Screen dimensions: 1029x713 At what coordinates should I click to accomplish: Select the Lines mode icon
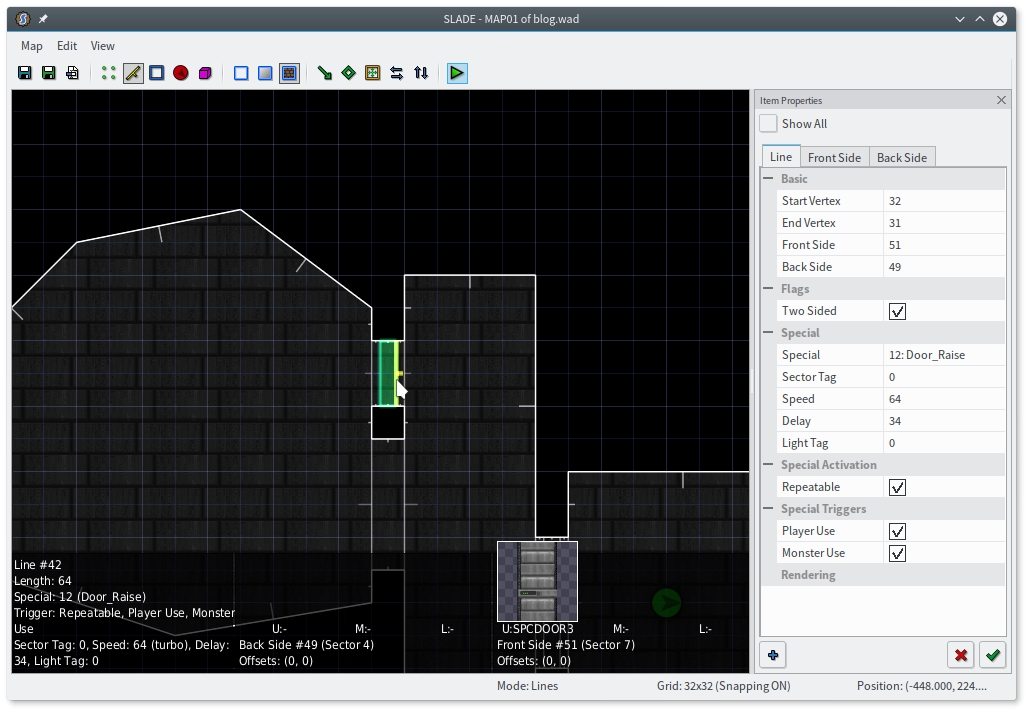(x=133, y=73)
